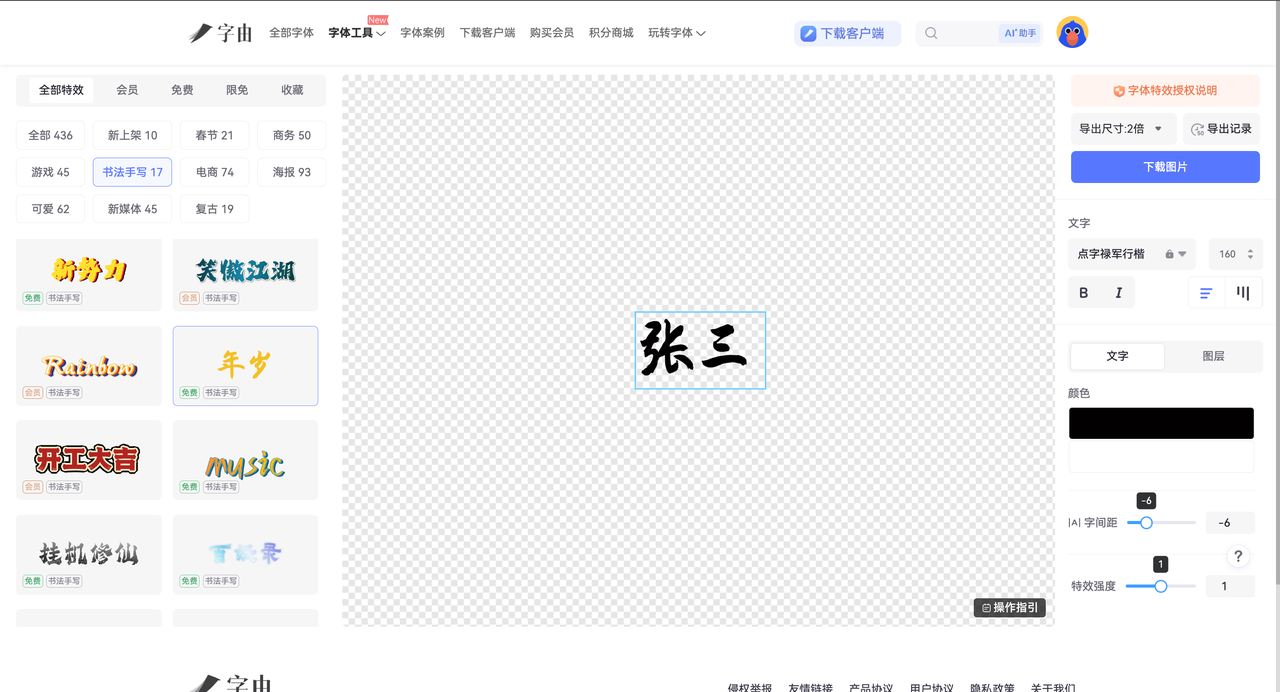Screen dimensions: 1280x692
Task: Expand the 字体工具 menu
Action: (x=356, y=33)
